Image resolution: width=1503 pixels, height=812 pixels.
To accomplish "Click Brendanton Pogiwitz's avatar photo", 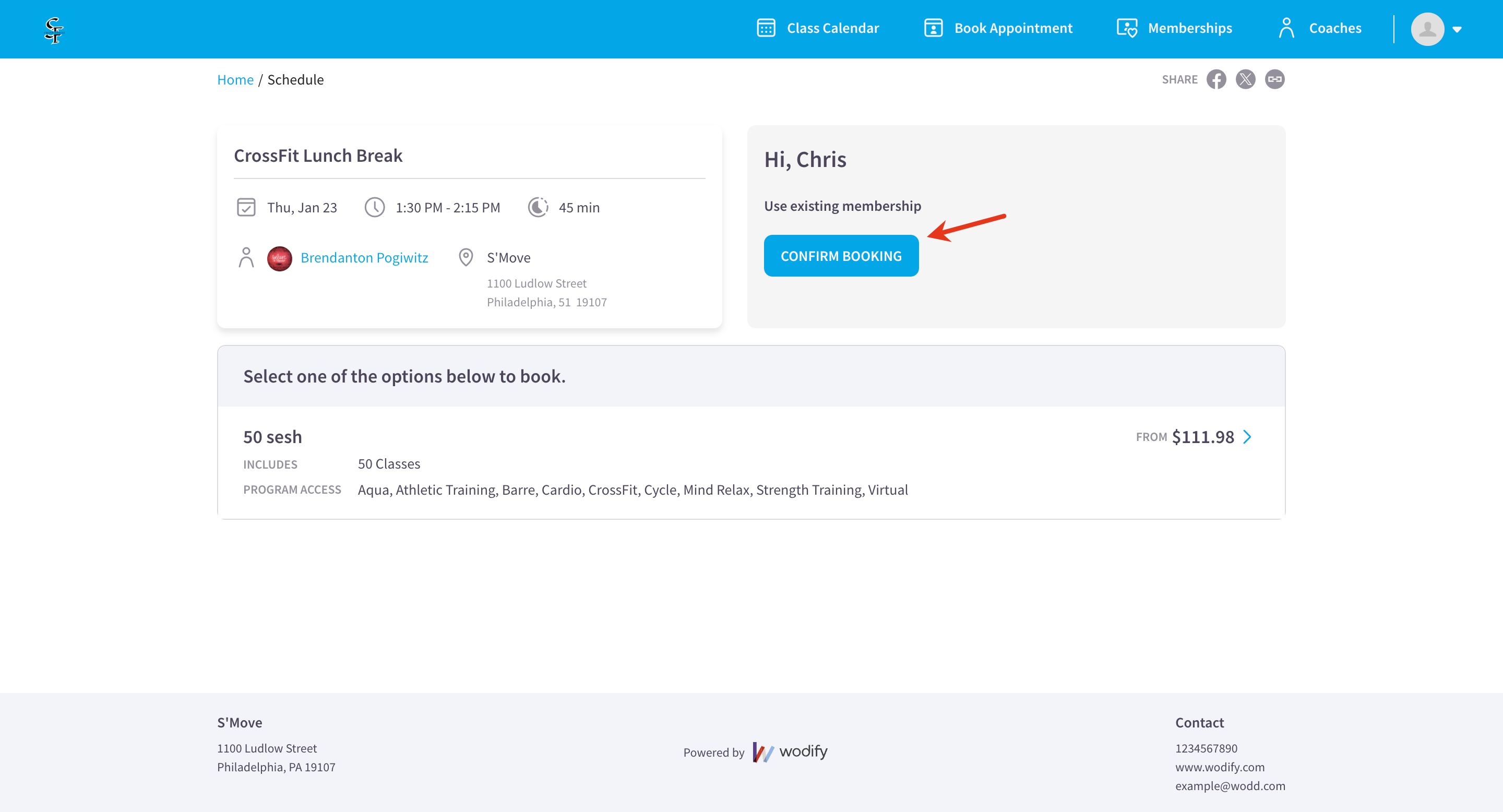I will pyautogui.click(x=280, y=258).
